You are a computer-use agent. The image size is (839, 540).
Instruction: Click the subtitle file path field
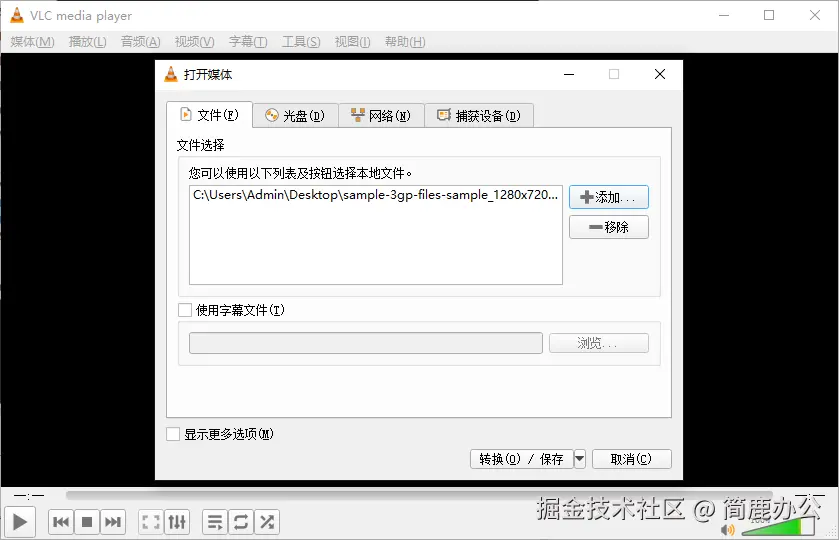pyautogui.click(x=366, y=343)
